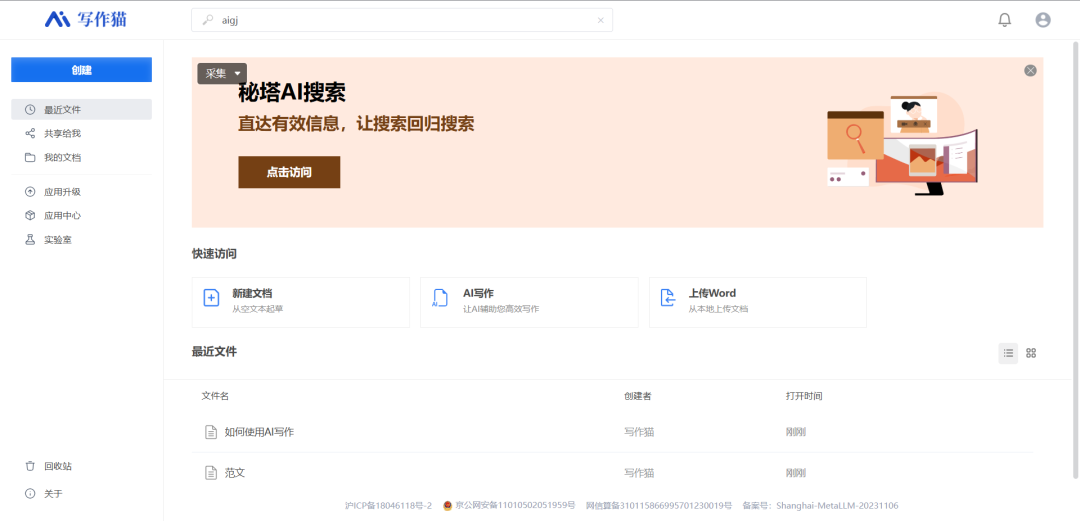Click the info icon beside 关于

point(30,493)
